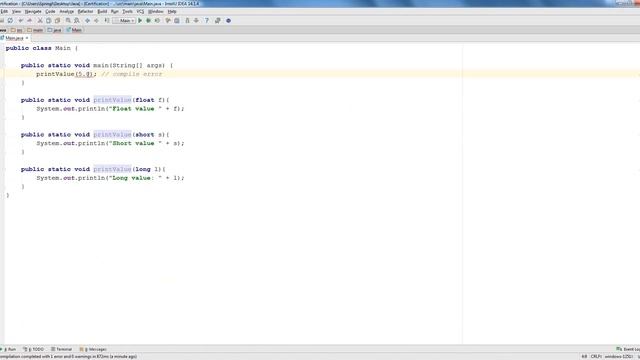Click the Run with Coverage icon
This screenshot has height=360, width=640.
point(158,20)
